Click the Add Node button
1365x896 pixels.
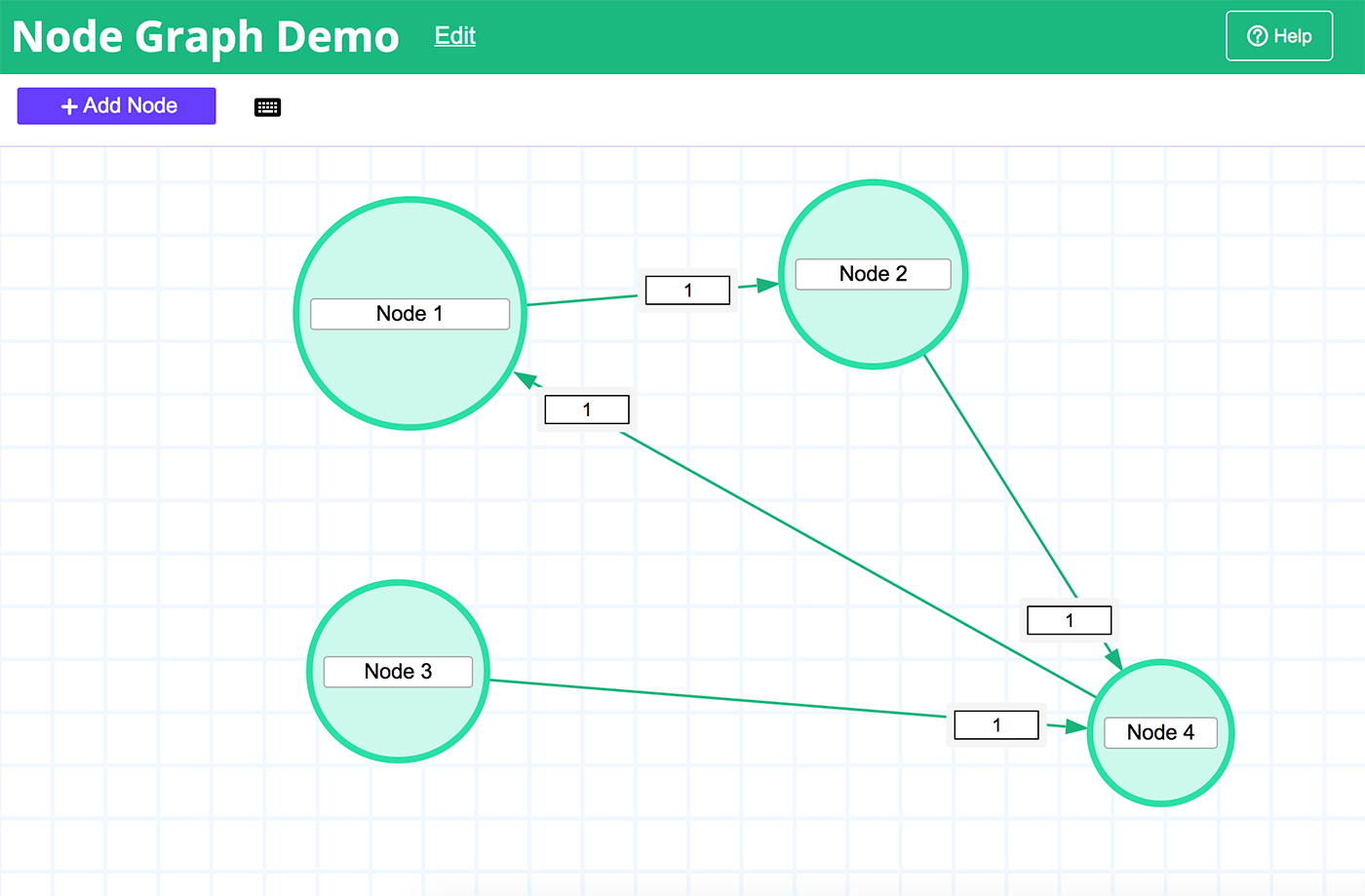(x=116, y=105)
